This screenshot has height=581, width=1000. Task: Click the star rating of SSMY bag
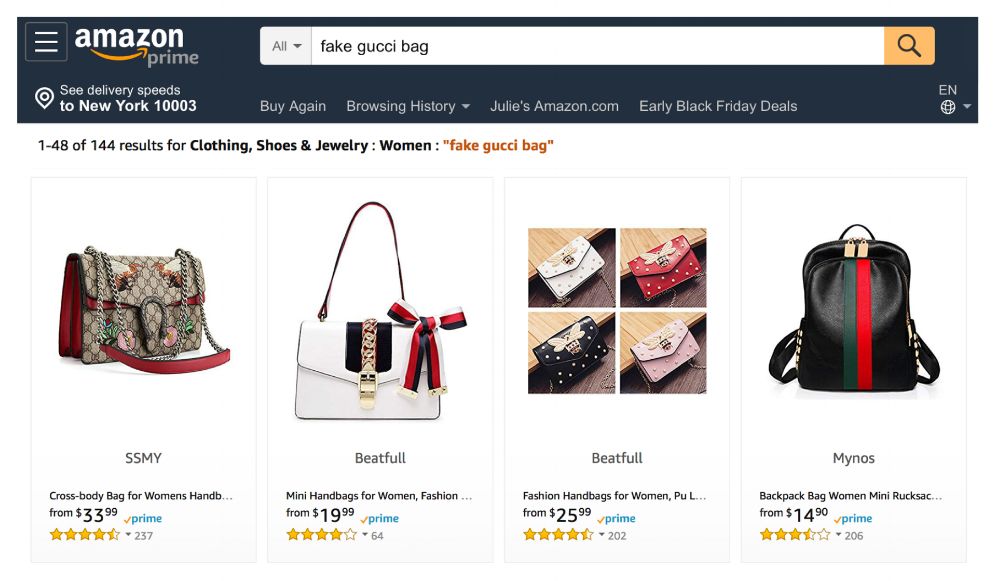[x=84, y=535]
